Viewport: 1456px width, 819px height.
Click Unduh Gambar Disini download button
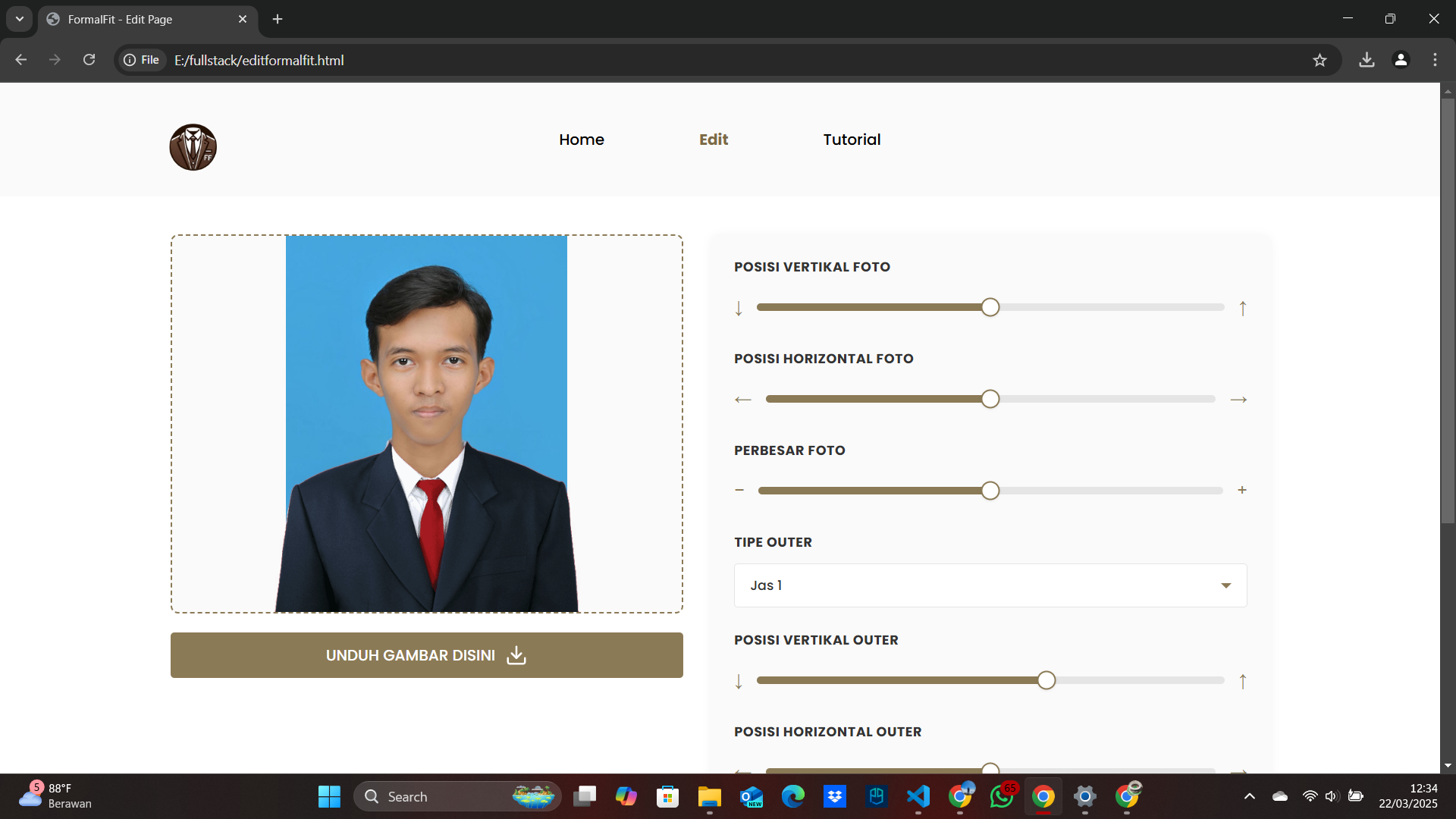tap(426, 655)
